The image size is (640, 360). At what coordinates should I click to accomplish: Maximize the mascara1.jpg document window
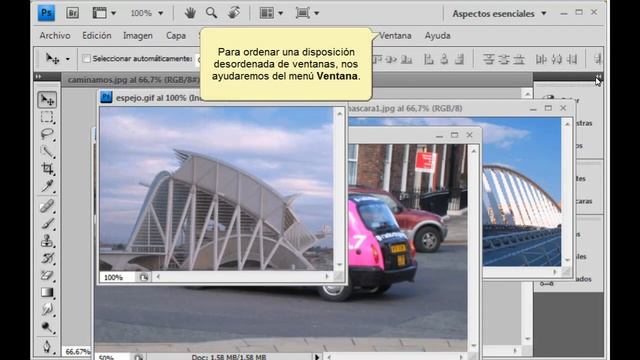(548, 108)
